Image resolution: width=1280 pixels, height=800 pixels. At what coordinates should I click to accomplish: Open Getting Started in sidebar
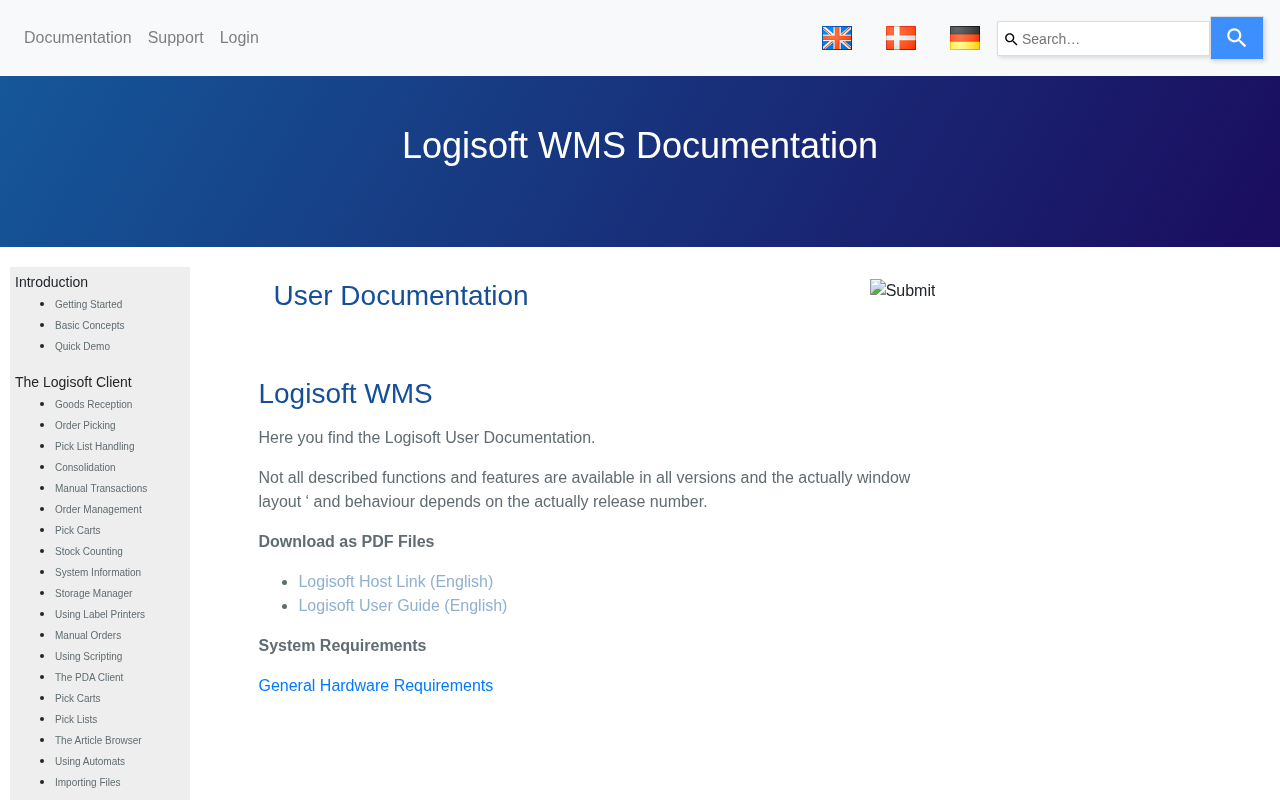point(89,305)
